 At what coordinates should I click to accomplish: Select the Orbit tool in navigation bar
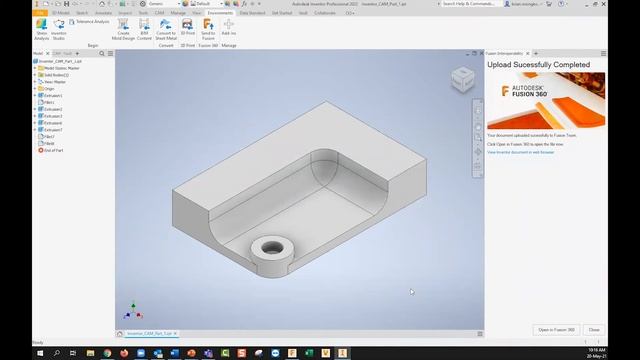(478, 152)
